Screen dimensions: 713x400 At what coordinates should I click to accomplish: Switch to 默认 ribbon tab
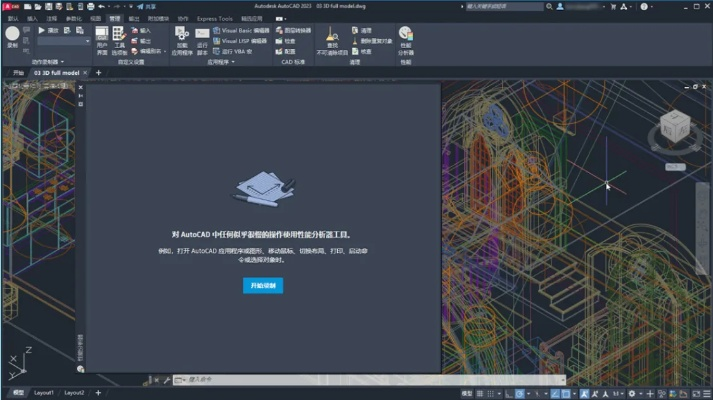pyautogui.click(x=13, y=19)
